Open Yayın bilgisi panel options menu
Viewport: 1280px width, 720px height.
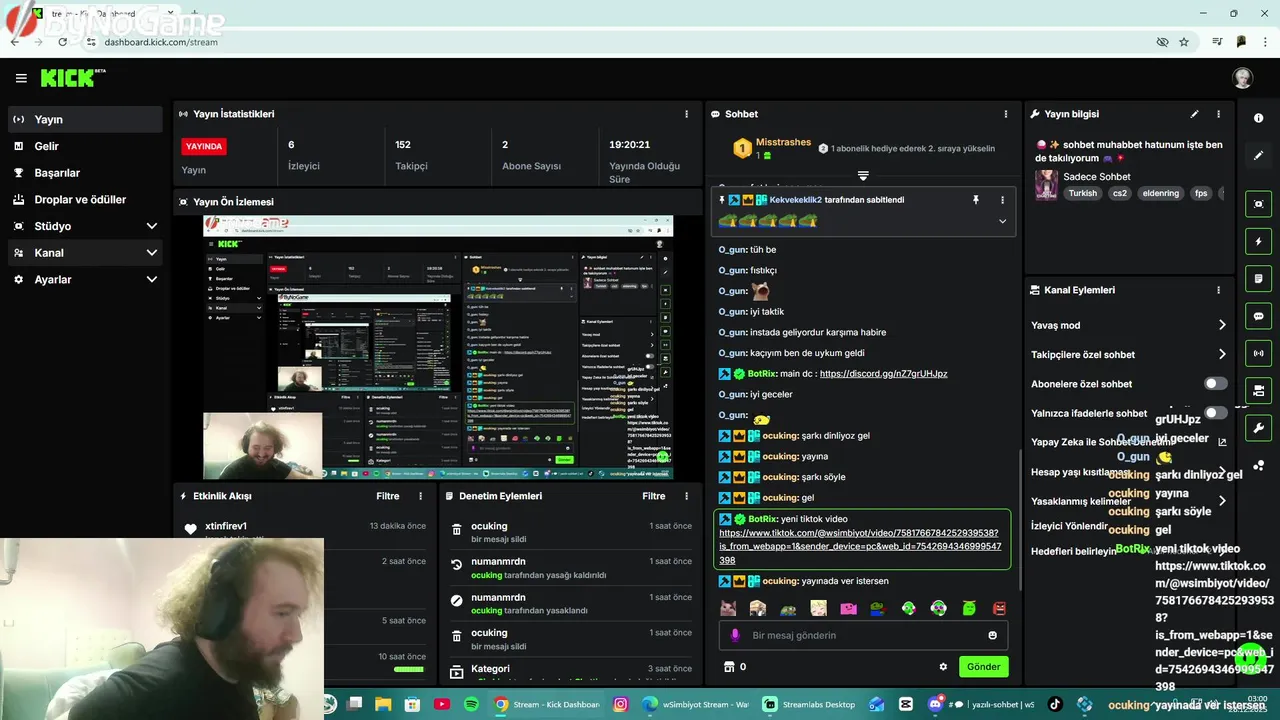pyautogui.click(x=1218, y=114)
